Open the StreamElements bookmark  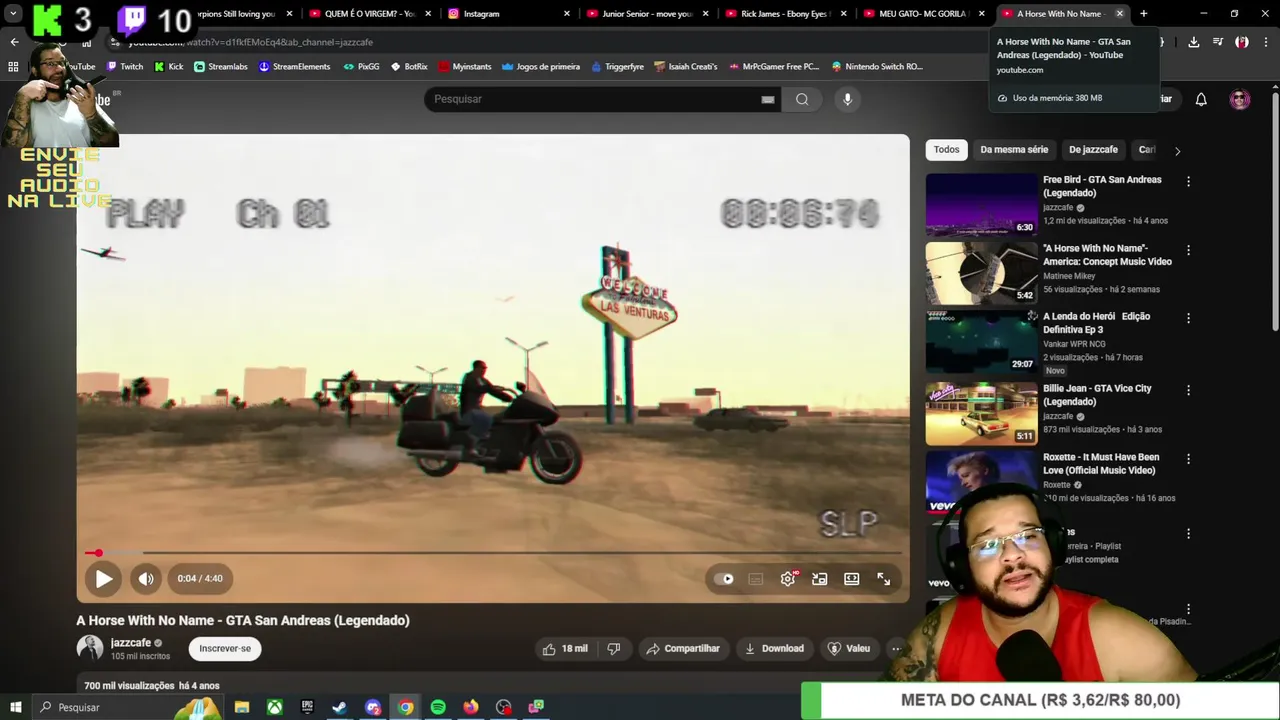294,67
